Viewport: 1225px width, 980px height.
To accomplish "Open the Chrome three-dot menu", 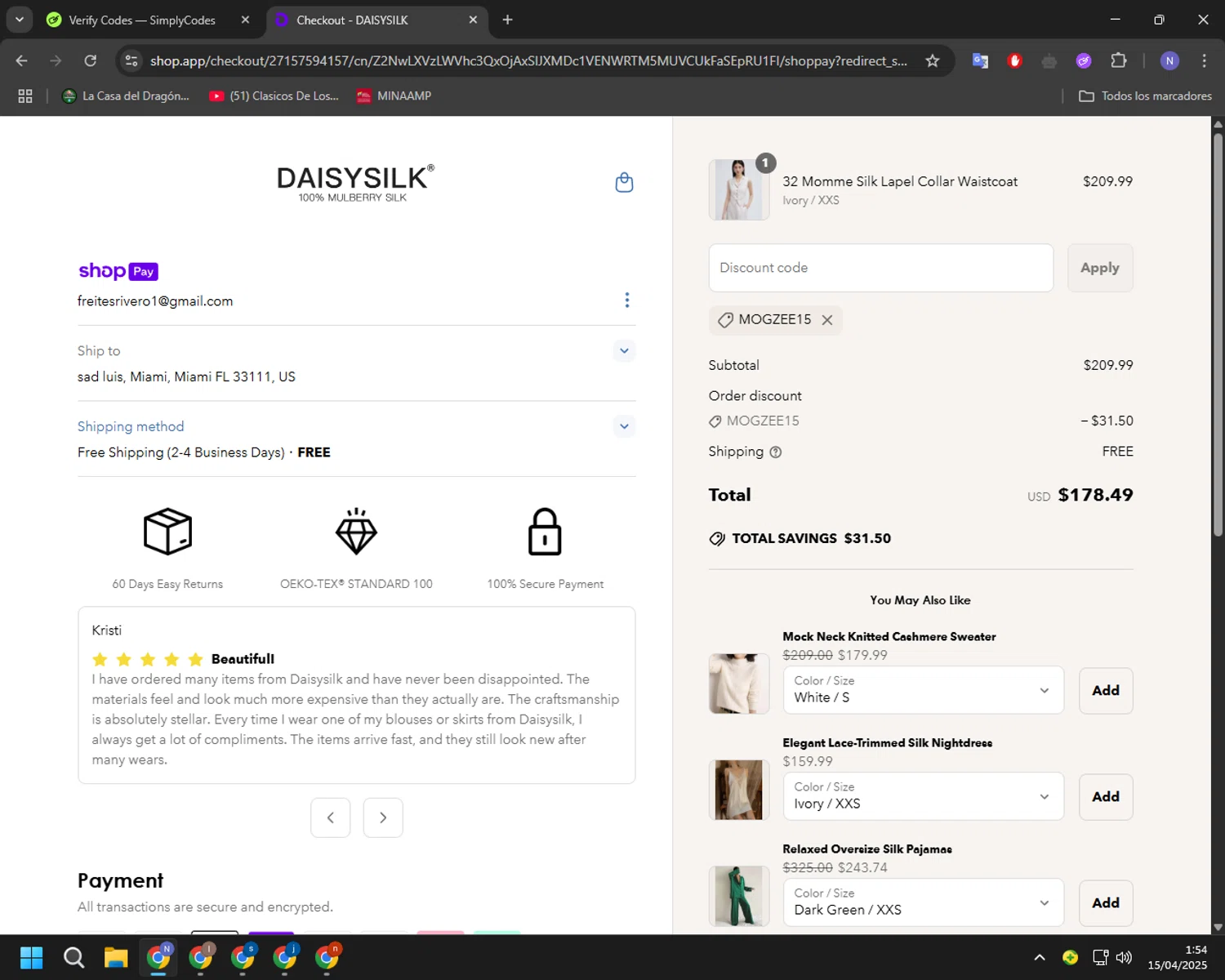I will (x=1204, y=60).
